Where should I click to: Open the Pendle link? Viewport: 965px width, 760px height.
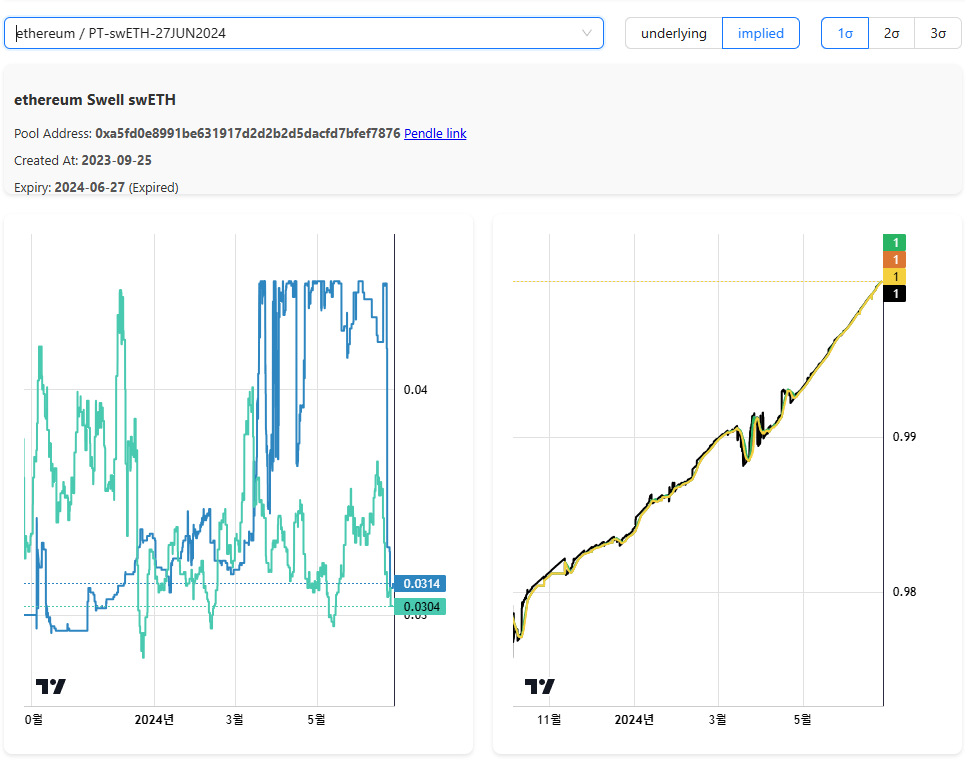[x=435, y=134]
